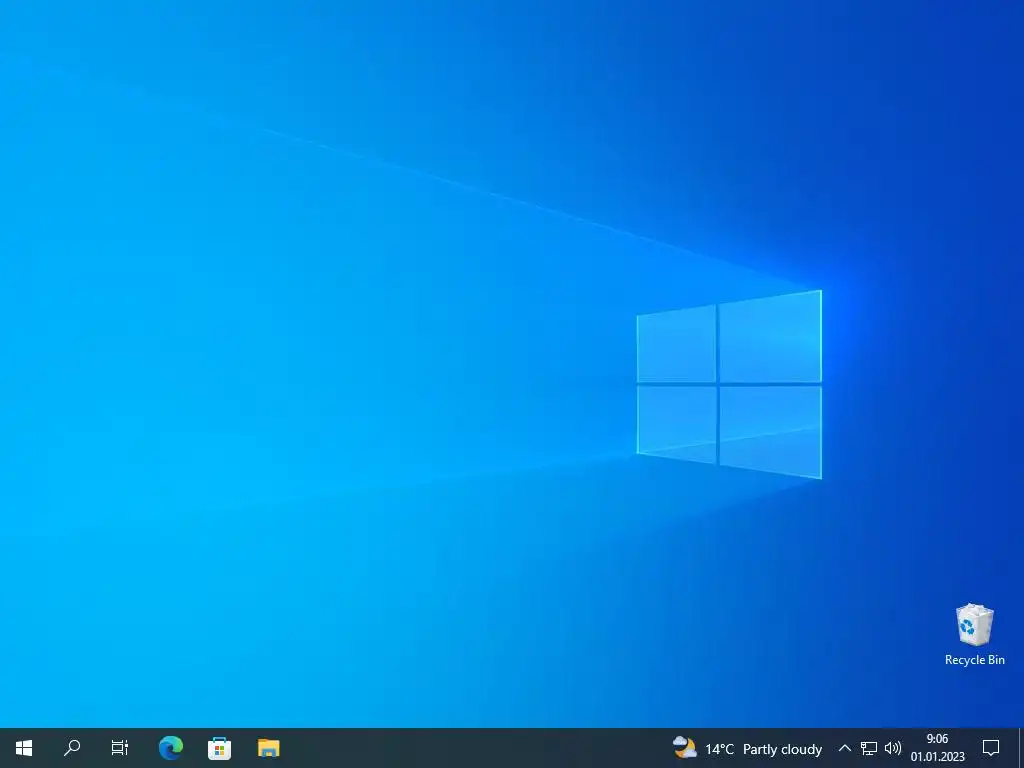Open File Explorer from taskbar

click(268, 748)
